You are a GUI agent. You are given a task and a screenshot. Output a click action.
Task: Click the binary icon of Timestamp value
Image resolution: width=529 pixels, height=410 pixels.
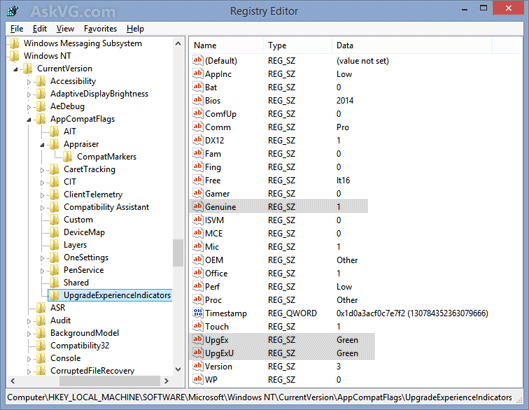click(198, 313)
